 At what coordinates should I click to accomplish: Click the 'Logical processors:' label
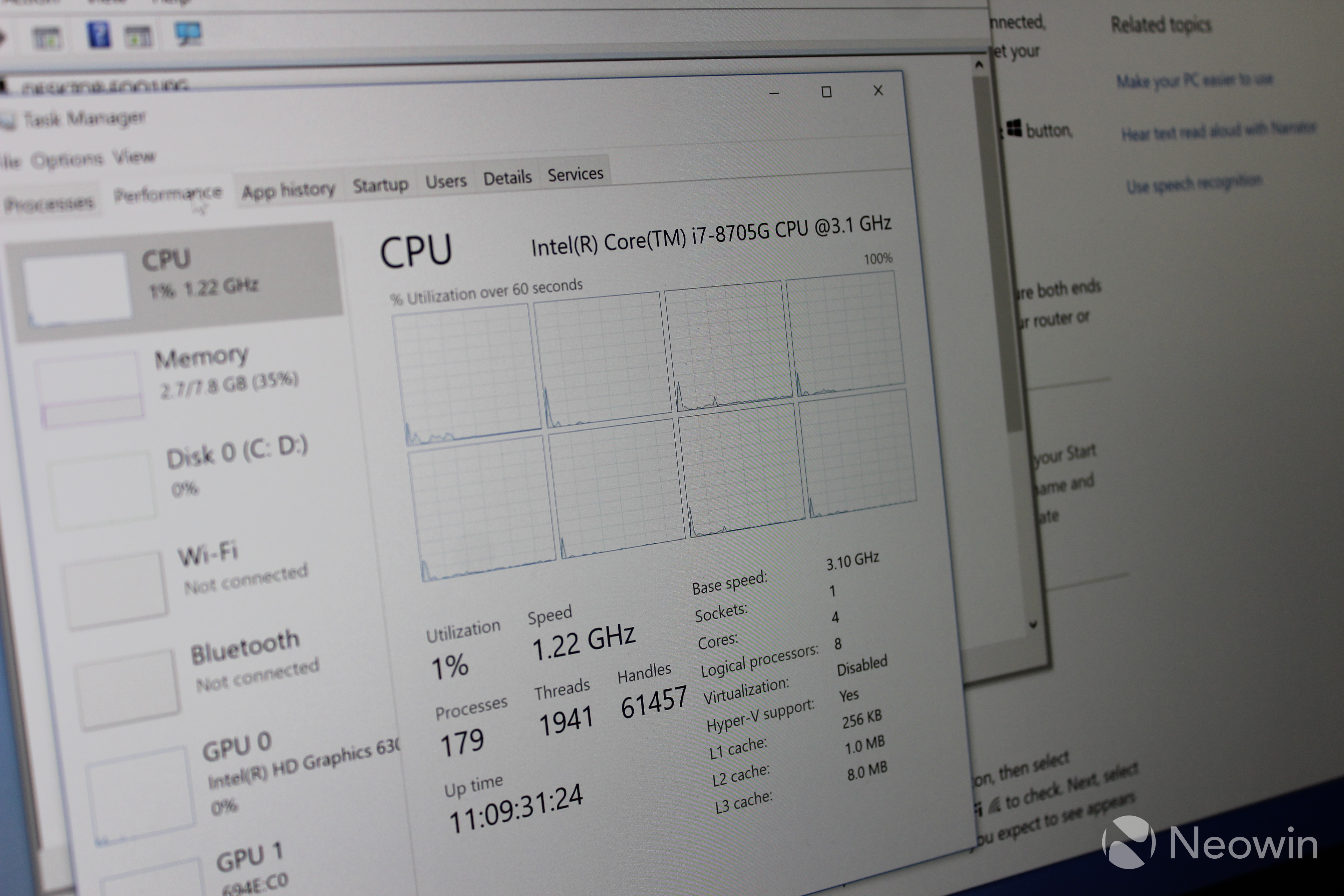(759, 660)
